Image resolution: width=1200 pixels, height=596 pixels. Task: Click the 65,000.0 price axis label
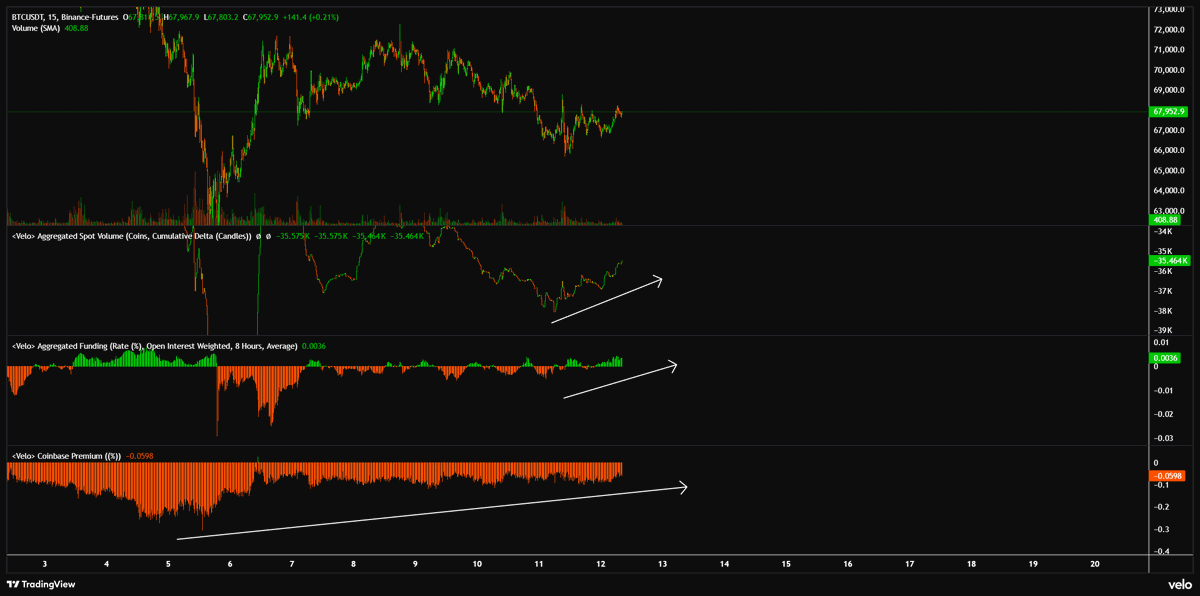coord(1169,171)
